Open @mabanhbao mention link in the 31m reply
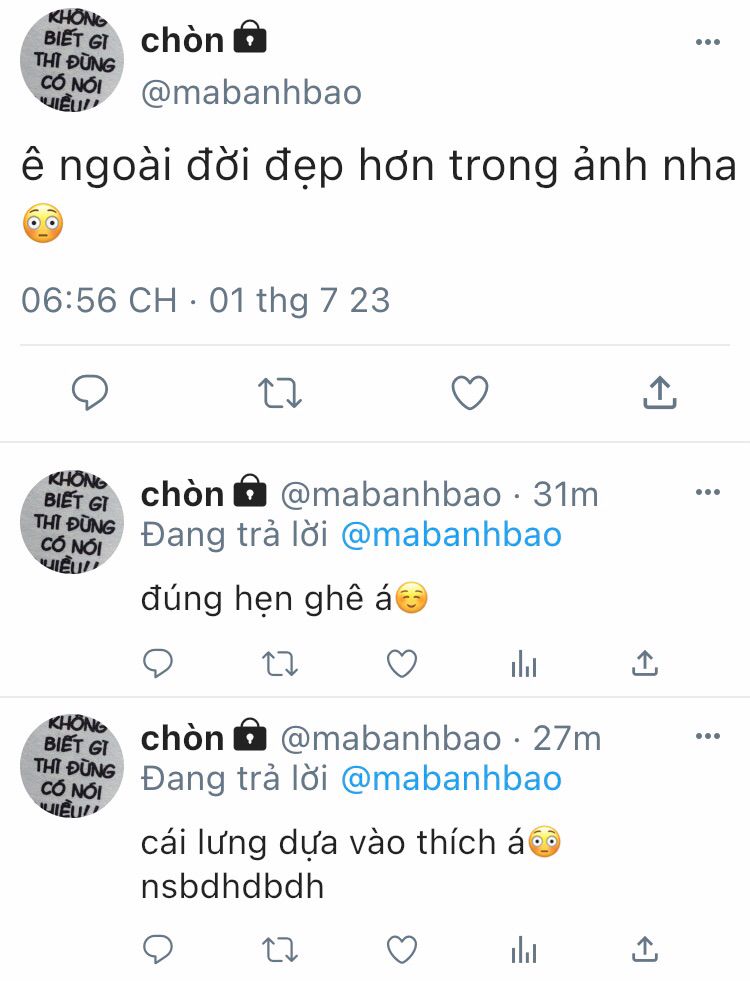The image size is (750, 981). (452, 535)
